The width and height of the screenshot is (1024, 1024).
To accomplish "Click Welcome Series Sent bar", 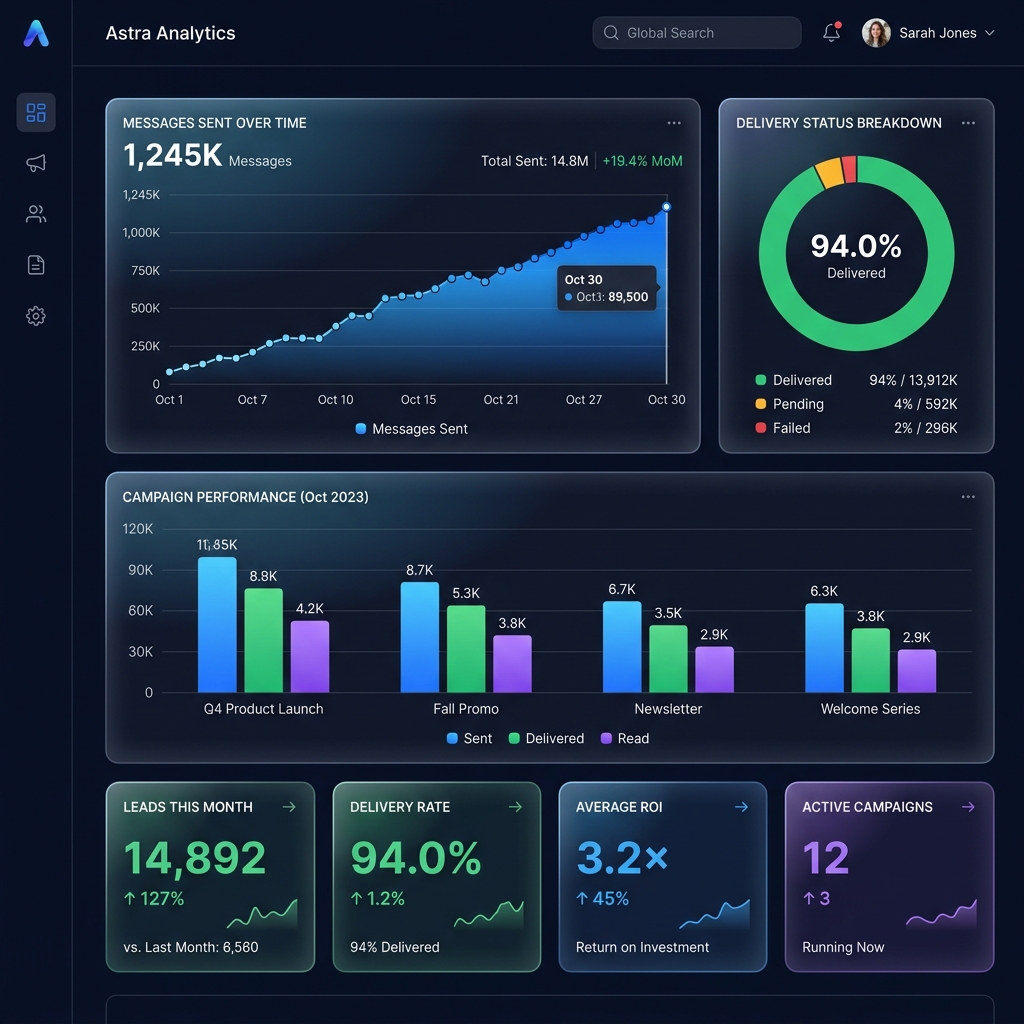I will point(824,648).
